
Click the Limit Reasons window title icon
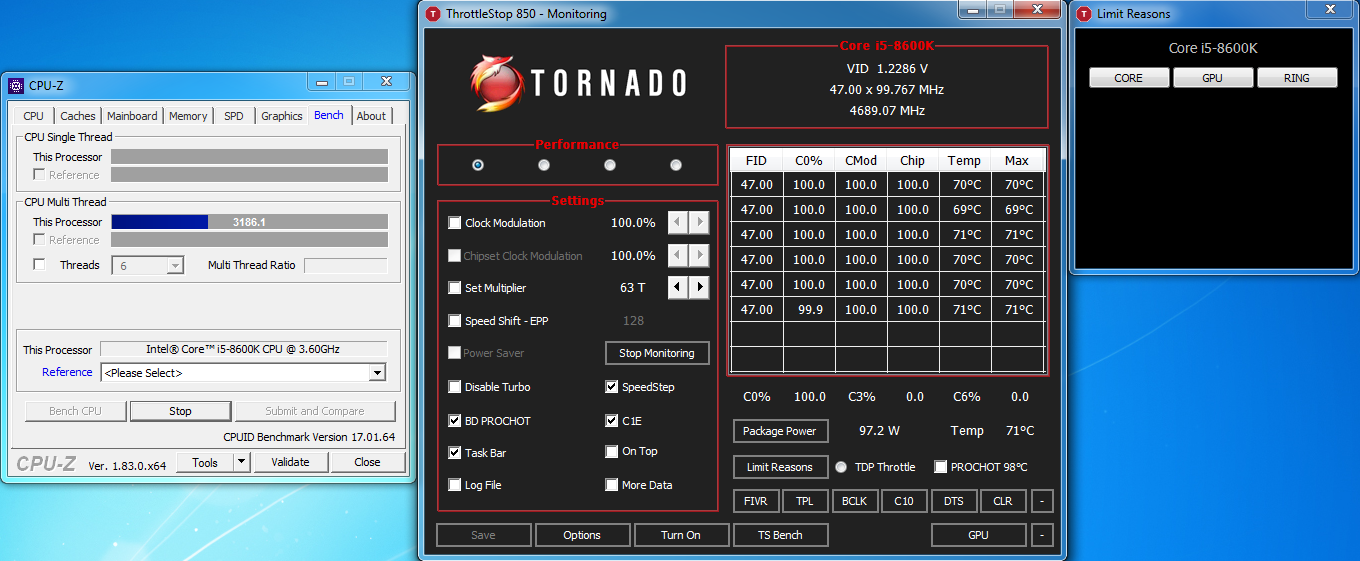pyautogui.click(x=1084, y=14)
